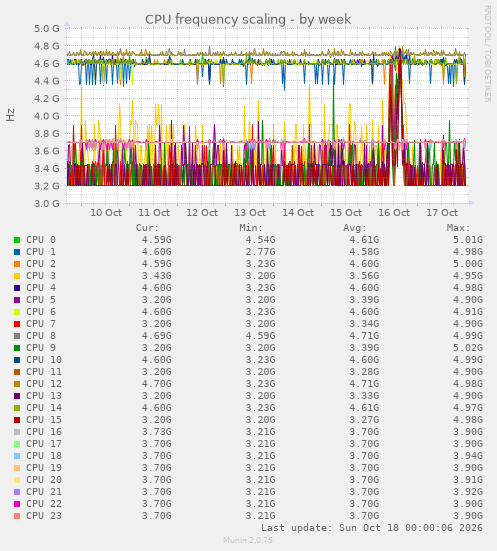Click the CPU 22 magenta legend swatch

coord(17,504)
